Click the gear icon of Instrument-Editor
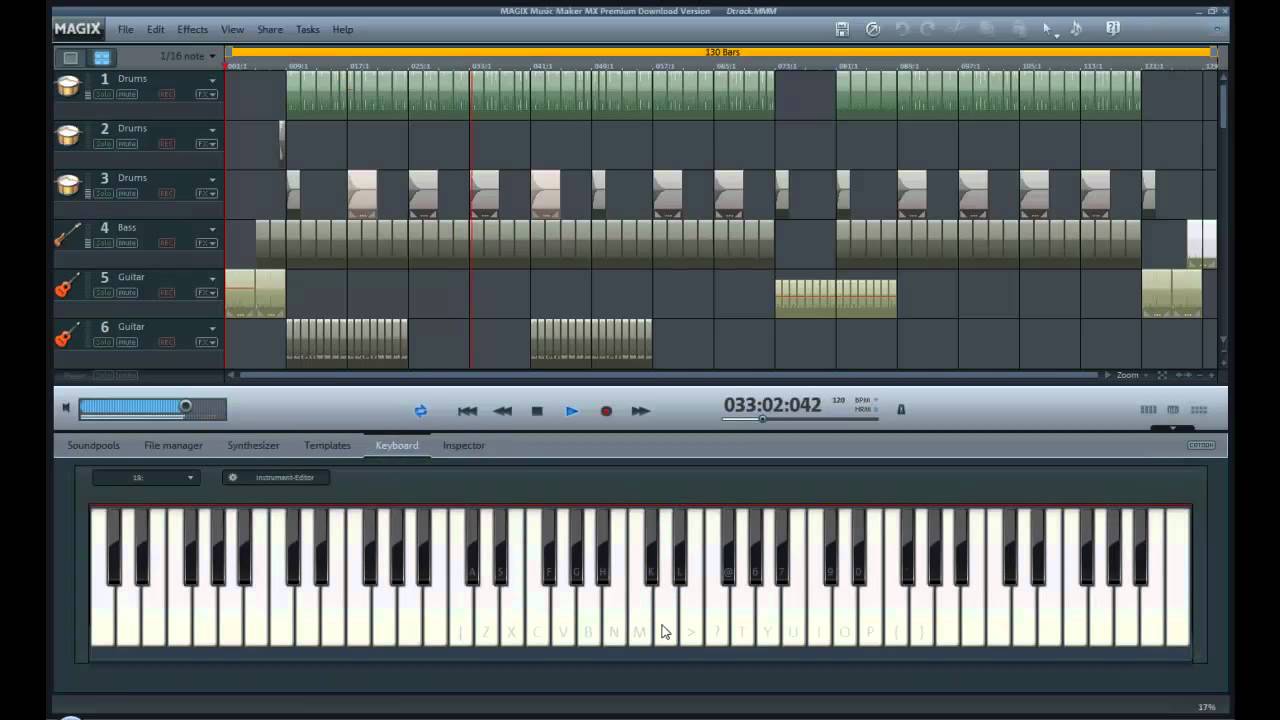1280x720 pixels. [x=233, y=477]
